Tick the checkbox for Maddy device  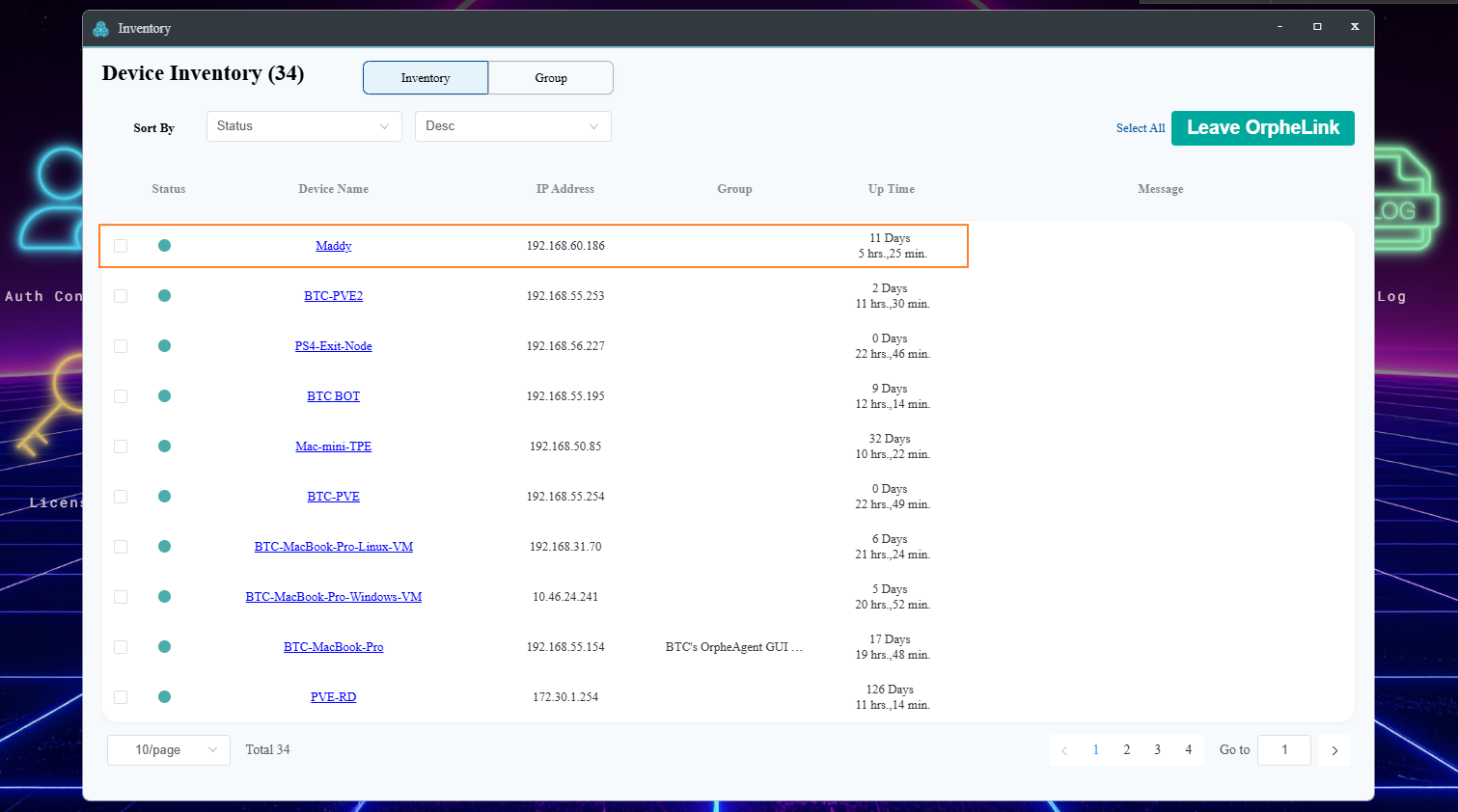(x=121, y=246)
